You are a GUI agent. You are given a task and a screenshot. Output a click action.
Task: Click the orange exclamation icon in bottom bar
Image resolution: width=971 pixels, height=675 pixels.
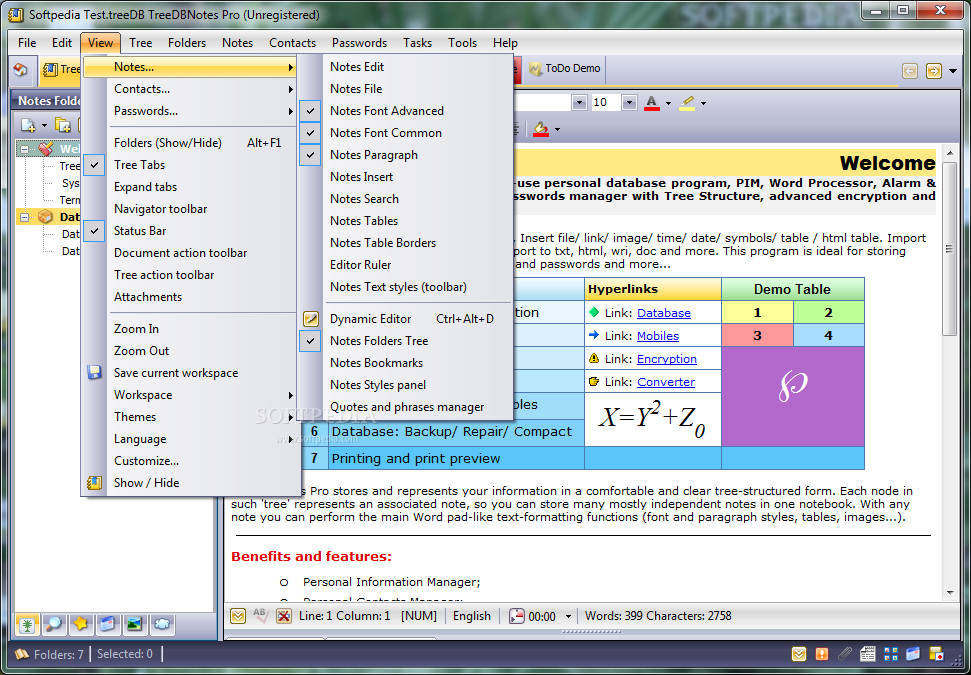tap(822, 654)
